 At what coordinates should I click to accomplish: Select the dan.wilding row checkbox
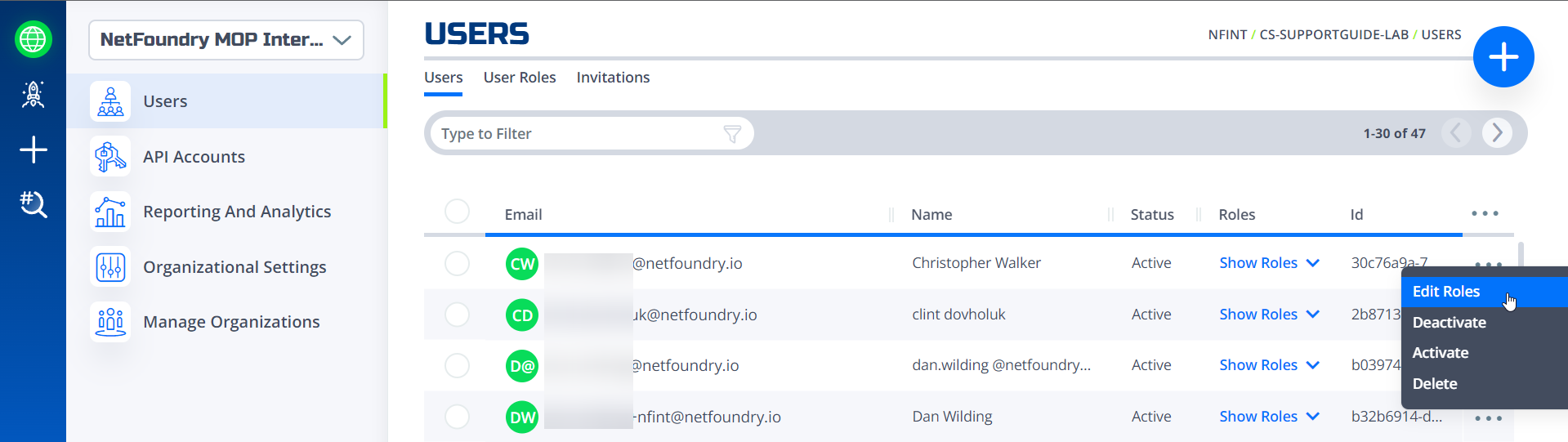[457, 365]
